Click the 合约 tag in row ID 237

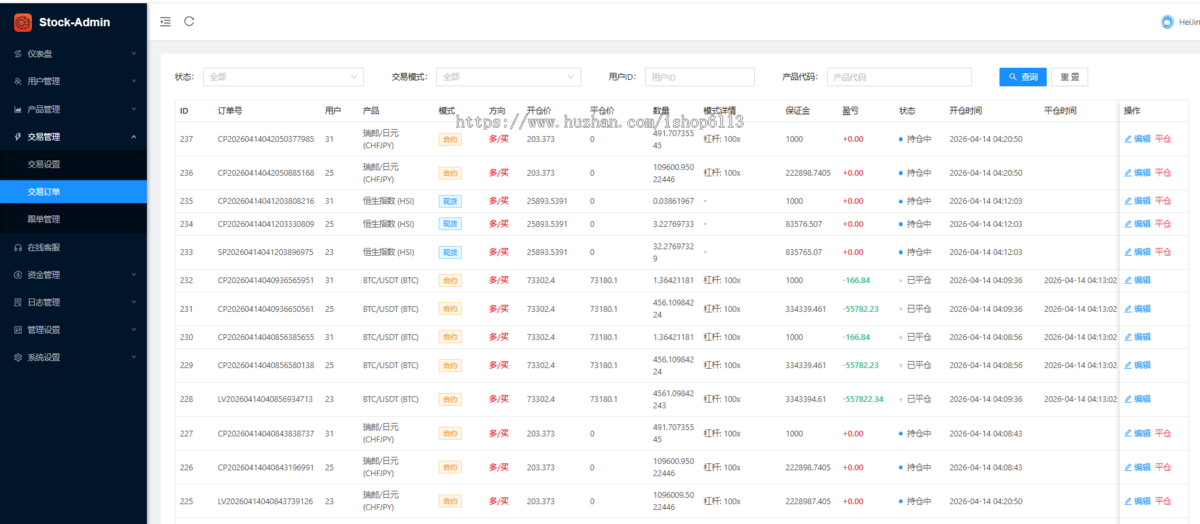pyautogui.click(x=449, y=139)
